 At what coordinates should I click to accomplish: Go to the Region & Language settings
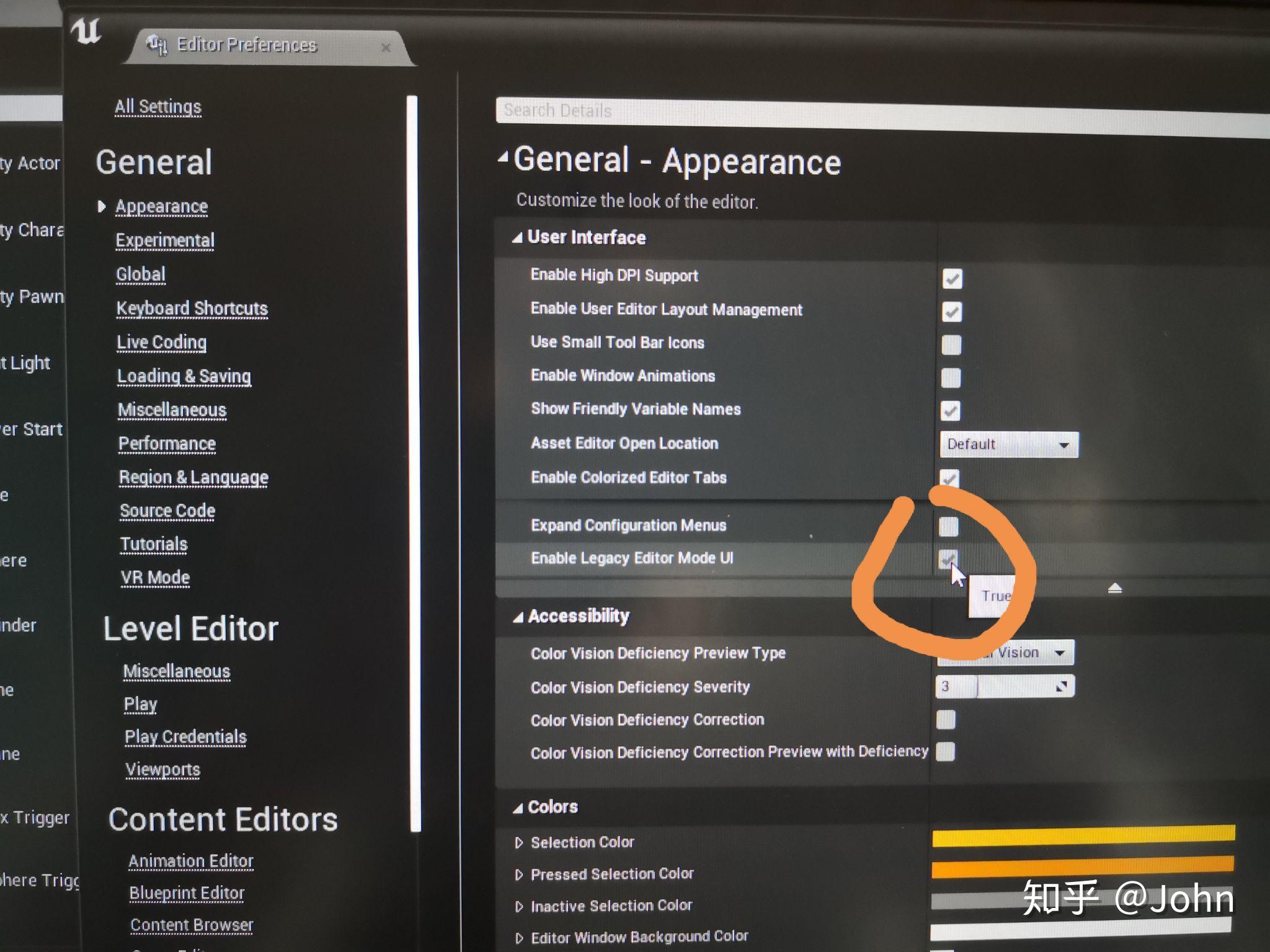pyautogui.click(x=193, y=477)
